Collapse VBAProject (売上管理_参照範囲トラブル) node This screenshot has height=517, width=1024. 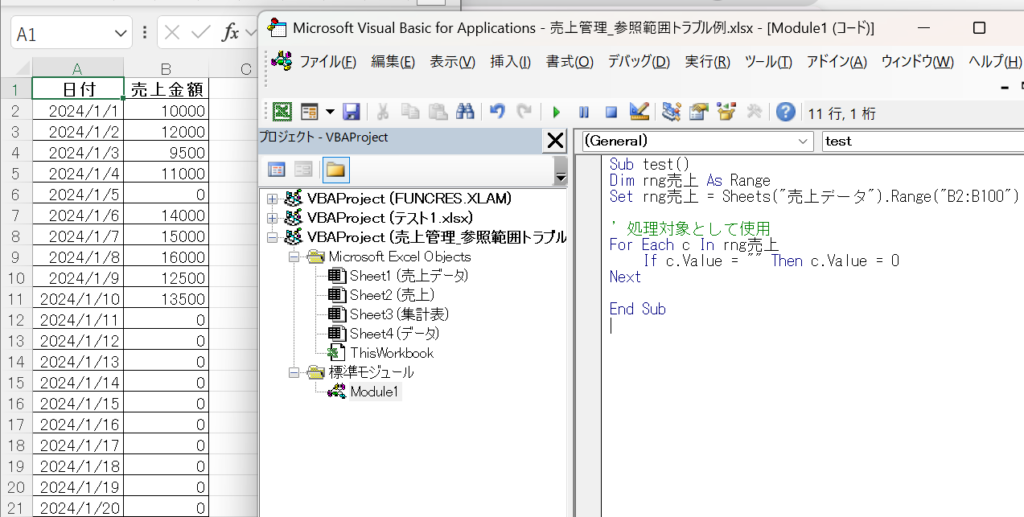pos(272,238)
